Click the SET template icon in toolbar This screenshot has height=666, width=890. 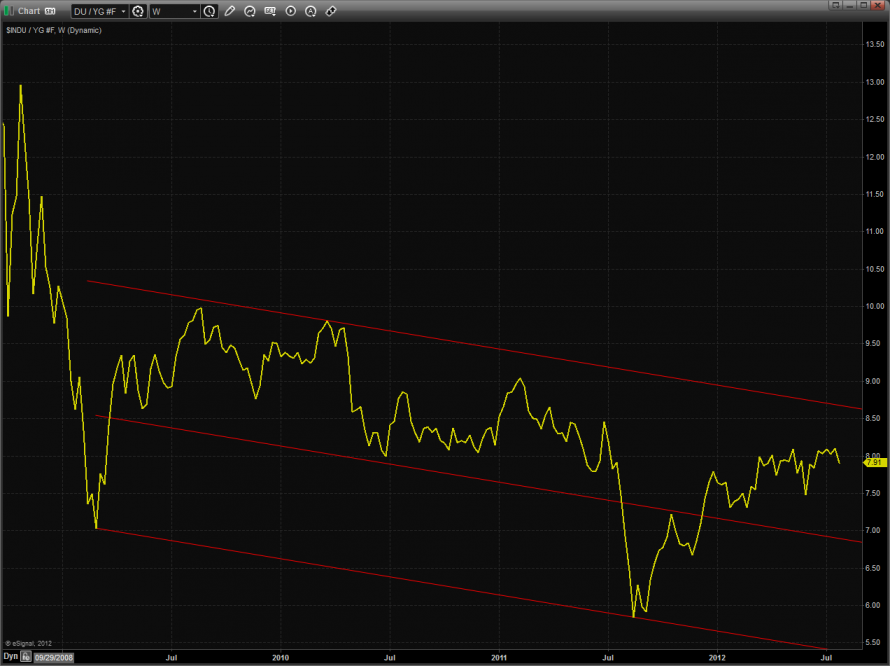270,11
